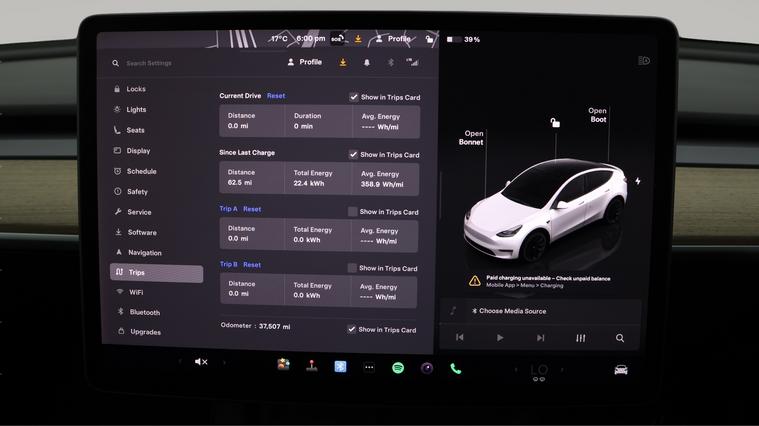Image resolution: width=759 pixels, height=426 pixels.
Task: Search media with magnifier icon
Action: coord(620,338)
